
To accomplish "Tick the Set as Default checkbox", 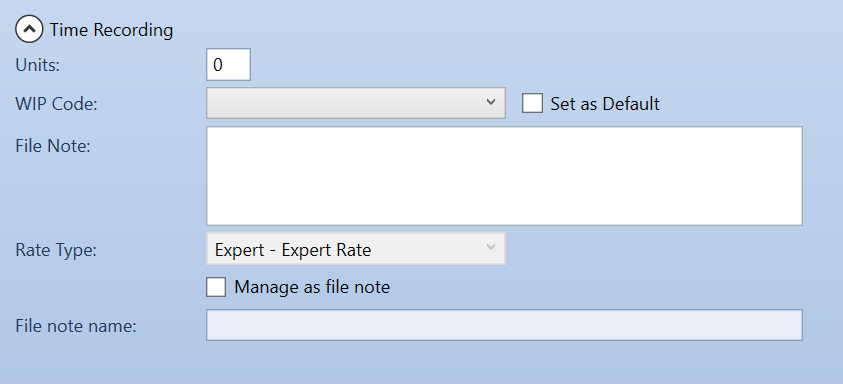I will click(x=532, y=103).
